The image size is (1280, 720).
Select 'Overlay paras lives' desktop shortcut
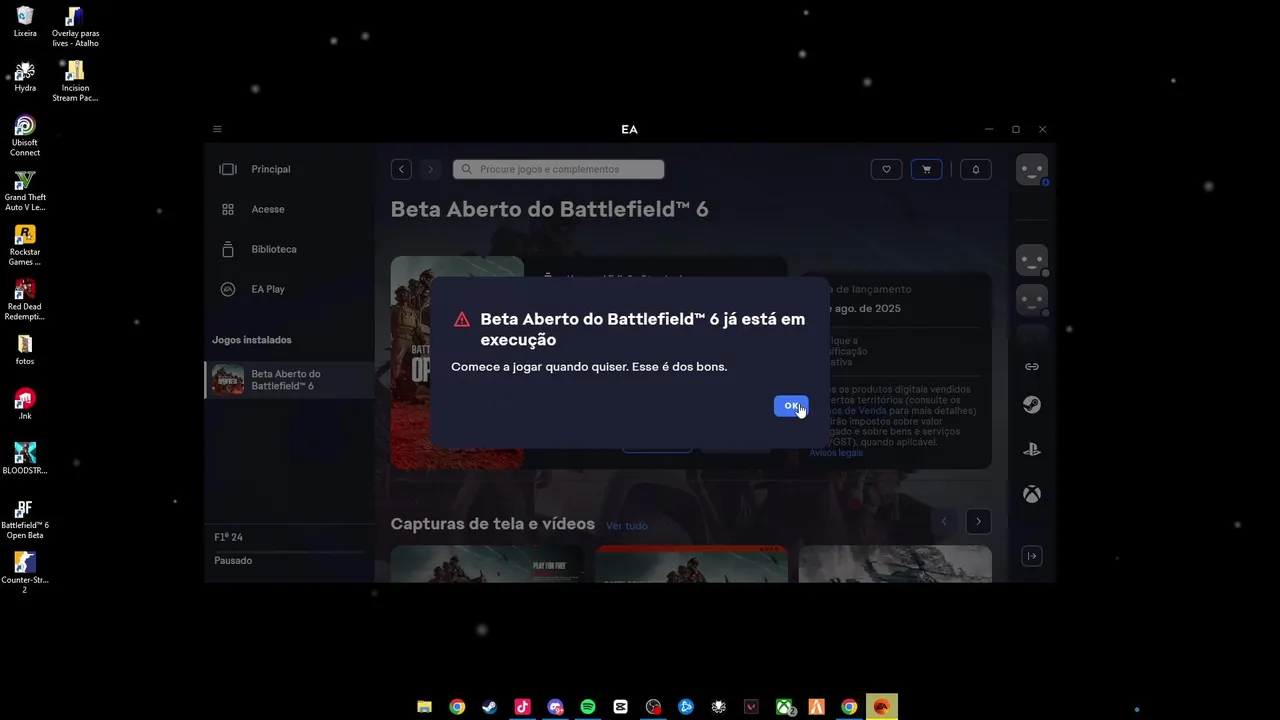click(x=75, y=26)
